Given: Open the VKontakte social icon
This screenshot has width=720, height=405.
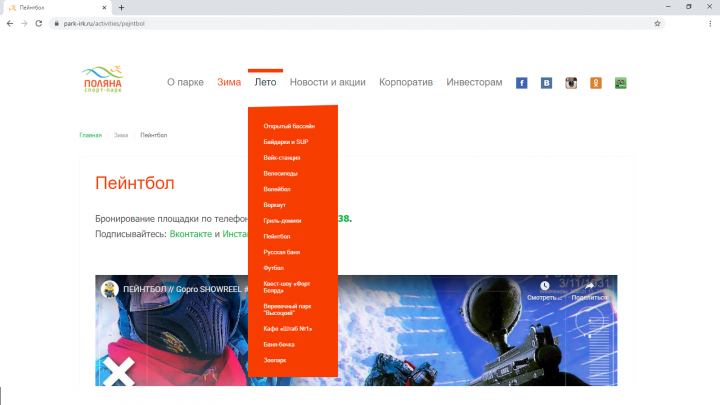Looking at the screenshot, I should tap(546, 83).
